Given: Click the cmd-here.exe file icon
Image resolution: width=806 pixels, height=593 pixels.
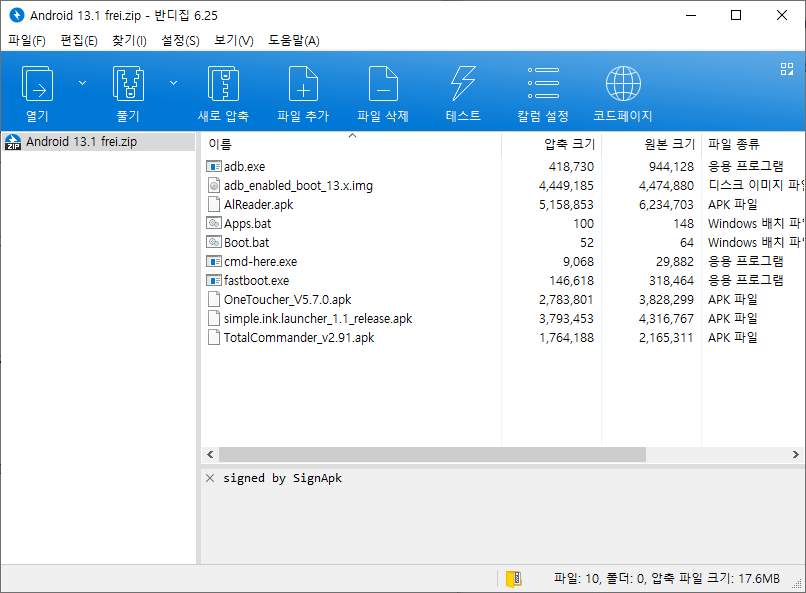Looking at the screenshot, I should 214,262.
